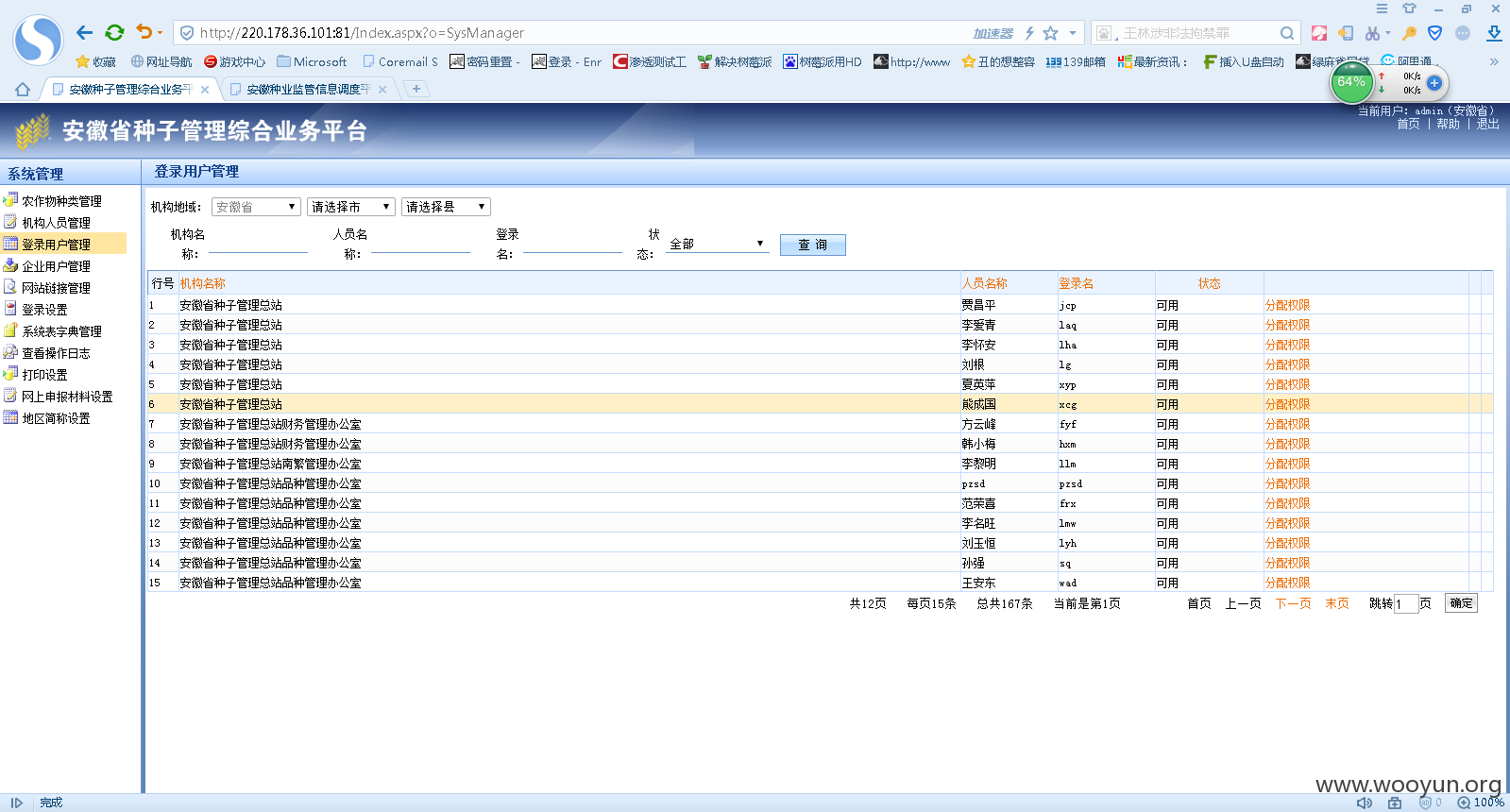
Task: Click the shield security icon in toolbar
Action: [x=1434, y=33]
